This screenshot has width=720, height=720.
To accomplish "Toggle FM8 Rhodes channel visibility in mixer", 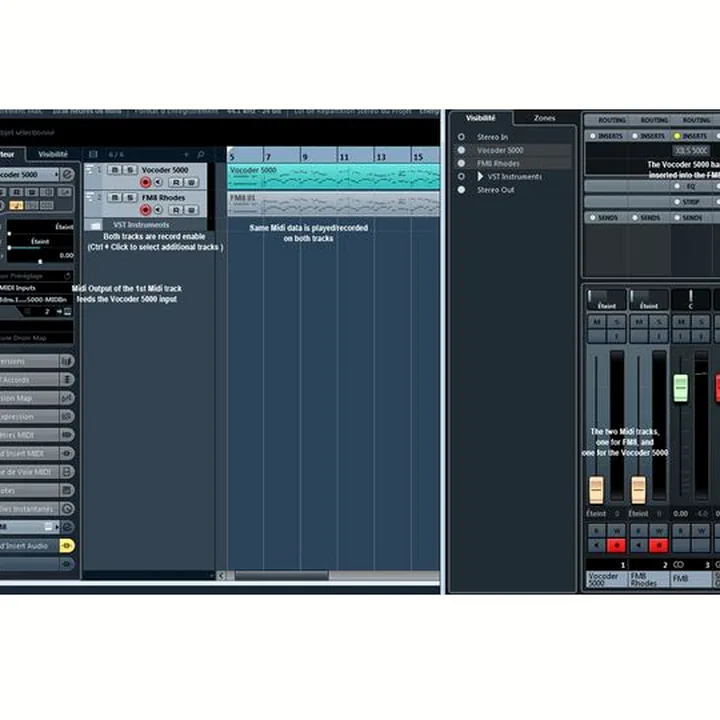I will 461,163.
